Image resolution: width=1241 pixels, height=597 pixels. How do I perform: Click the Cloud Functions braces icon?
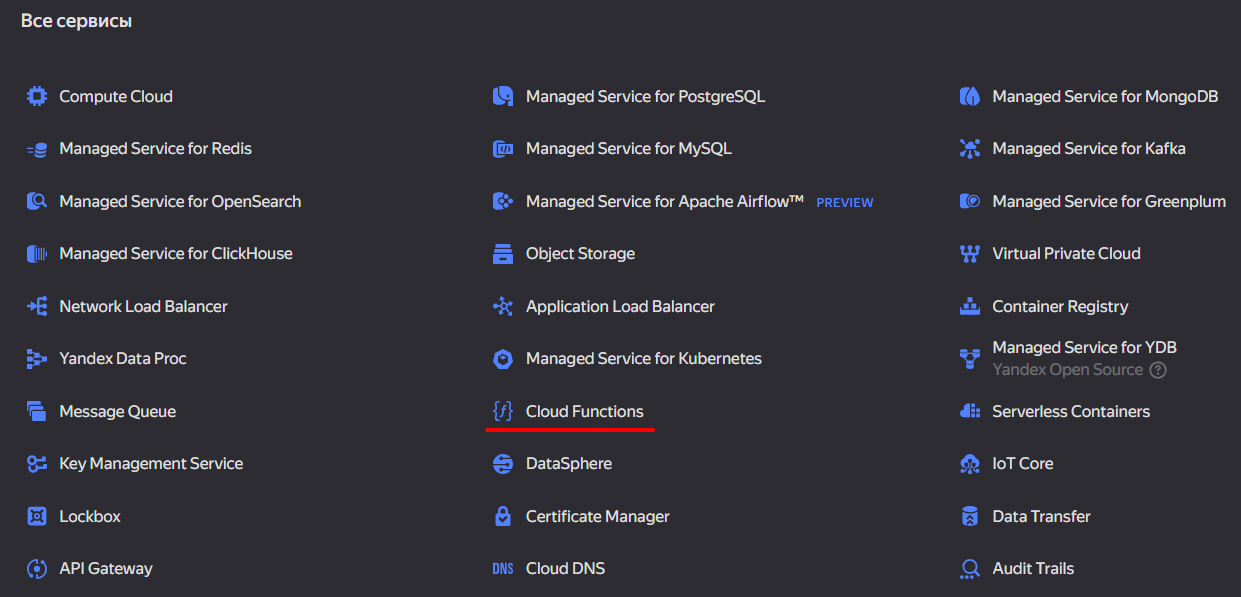503,411
